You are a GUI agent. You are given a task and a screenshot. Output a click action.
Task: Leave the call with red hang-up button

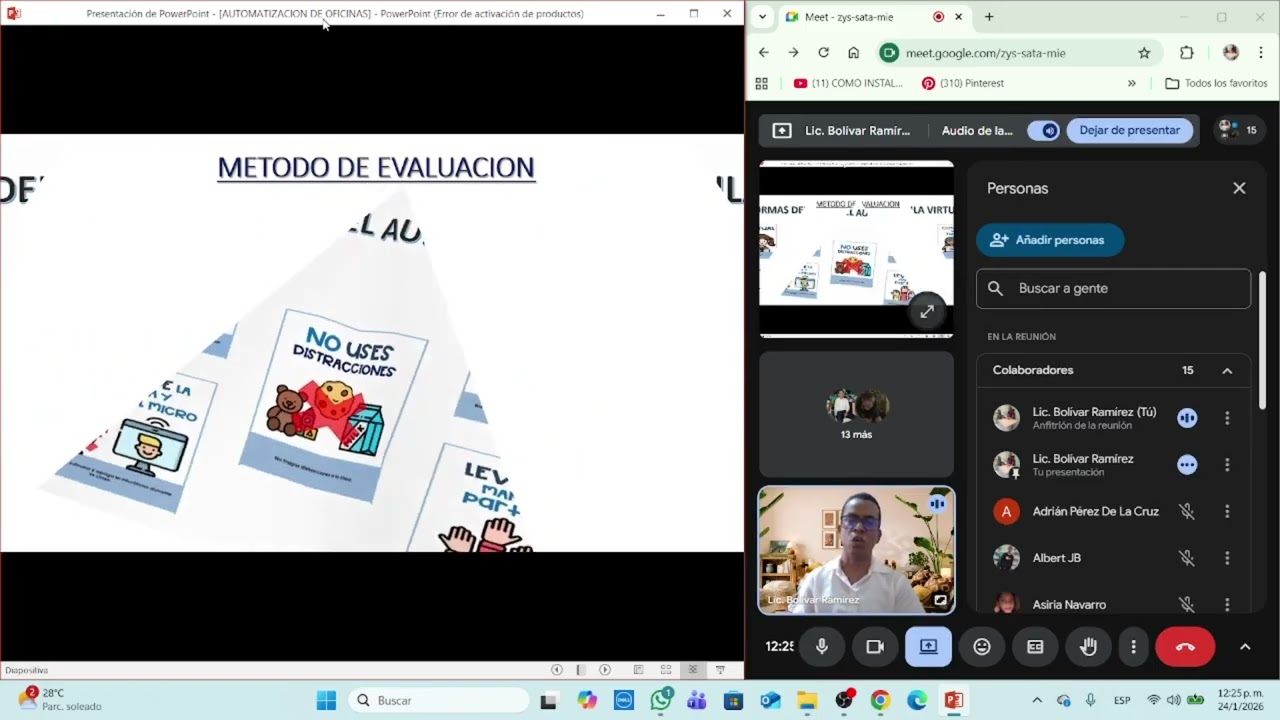click(x=1185, y=647)
